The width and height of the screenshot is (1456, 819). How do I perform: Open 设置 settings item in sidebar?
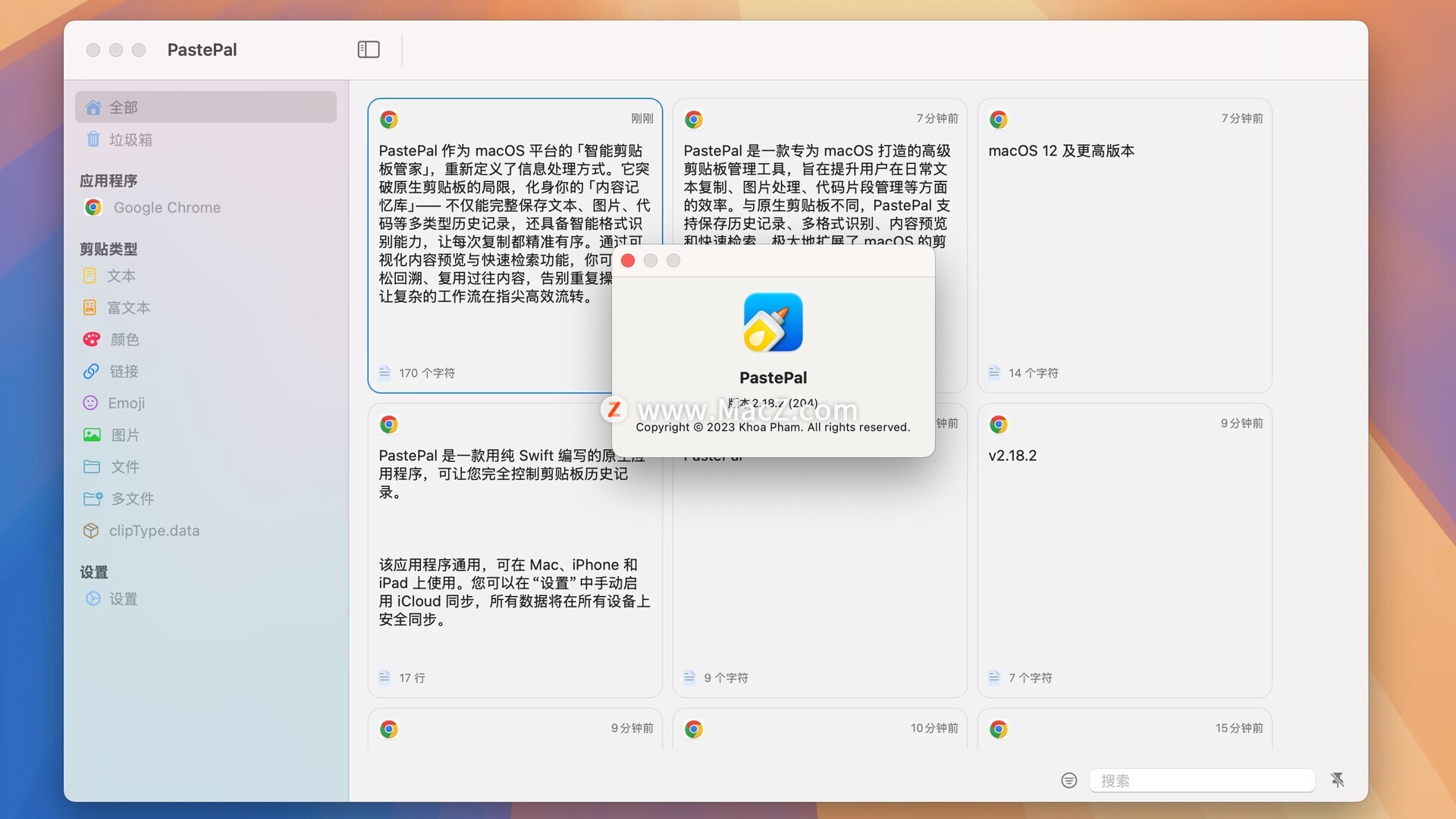(x=206, y=599)
